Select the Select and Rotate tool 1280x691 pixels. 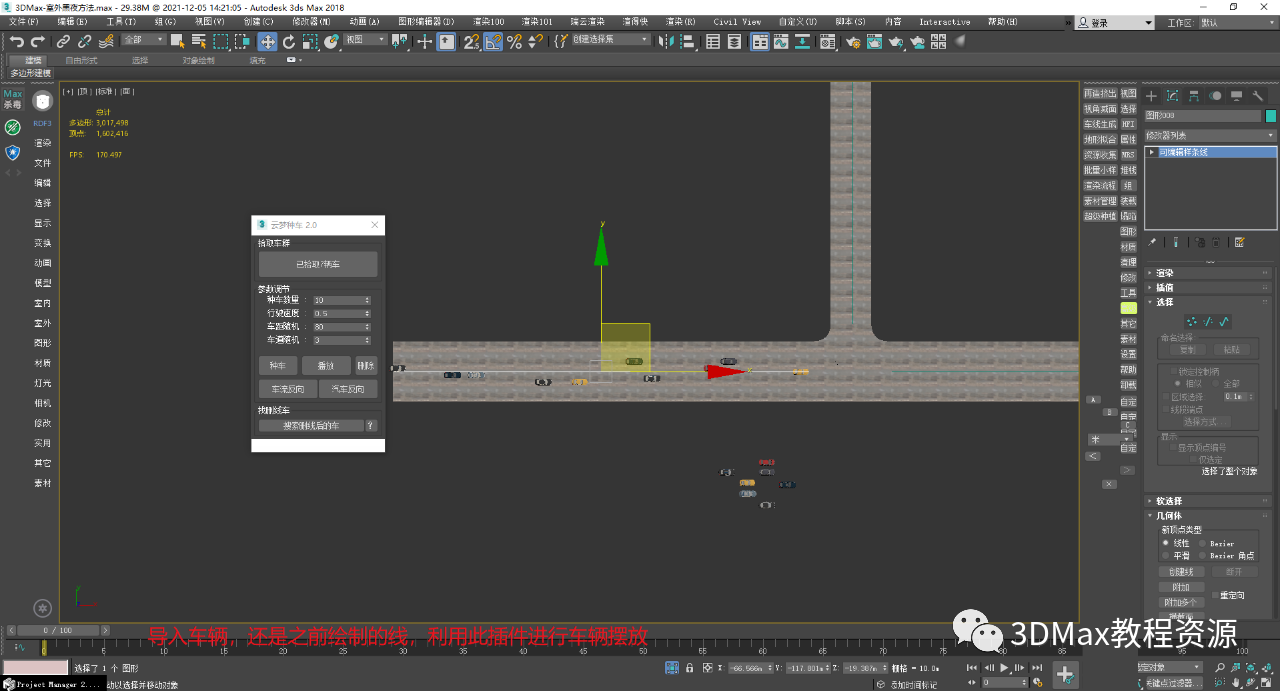(x=289, y=41)
